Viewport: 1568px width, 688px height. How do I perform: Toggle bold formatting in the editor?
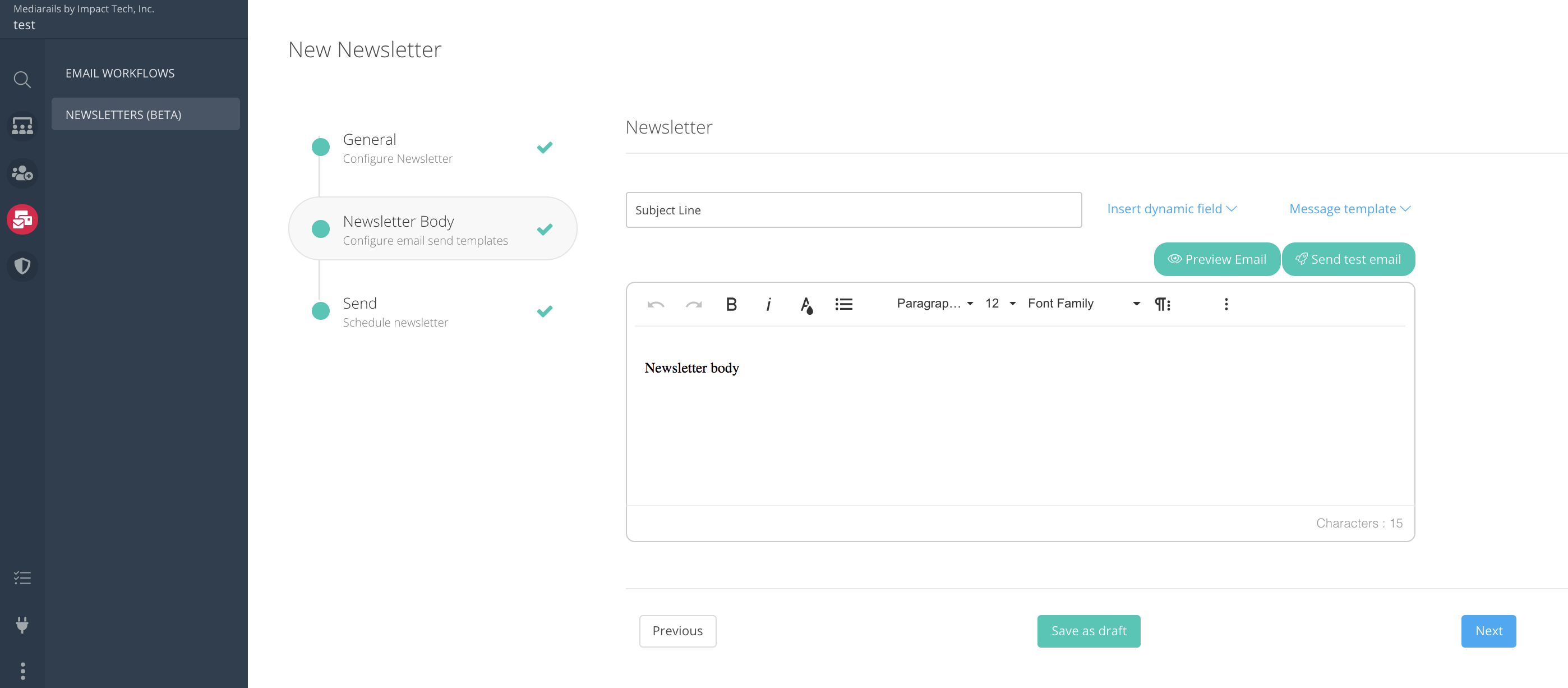tap(731, 304)
